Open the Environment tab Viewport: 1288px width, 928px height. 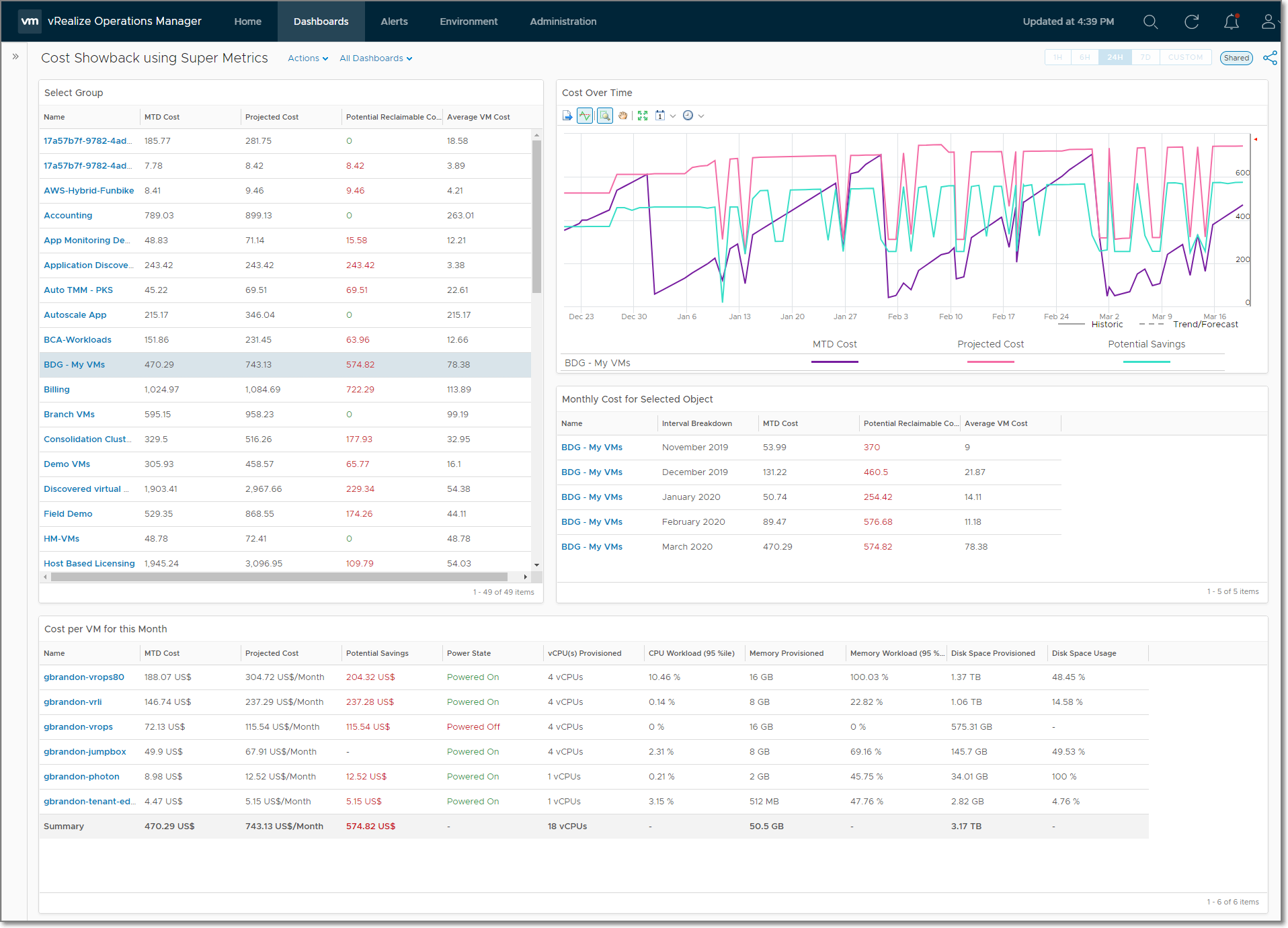(x=469, y=22)
